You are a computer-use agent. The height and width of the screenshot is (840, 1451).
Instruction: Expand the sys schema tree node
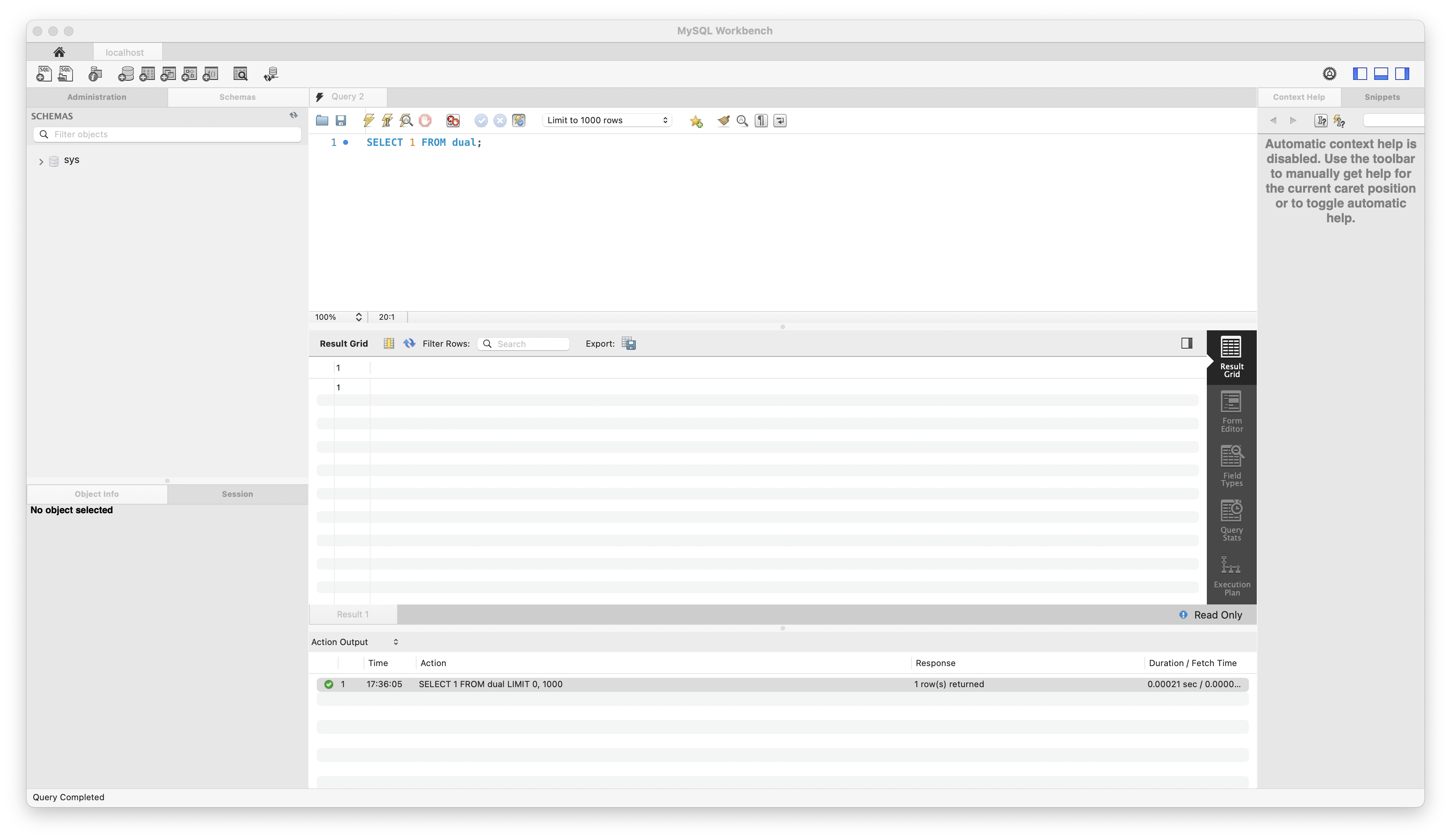click(41, 162)
